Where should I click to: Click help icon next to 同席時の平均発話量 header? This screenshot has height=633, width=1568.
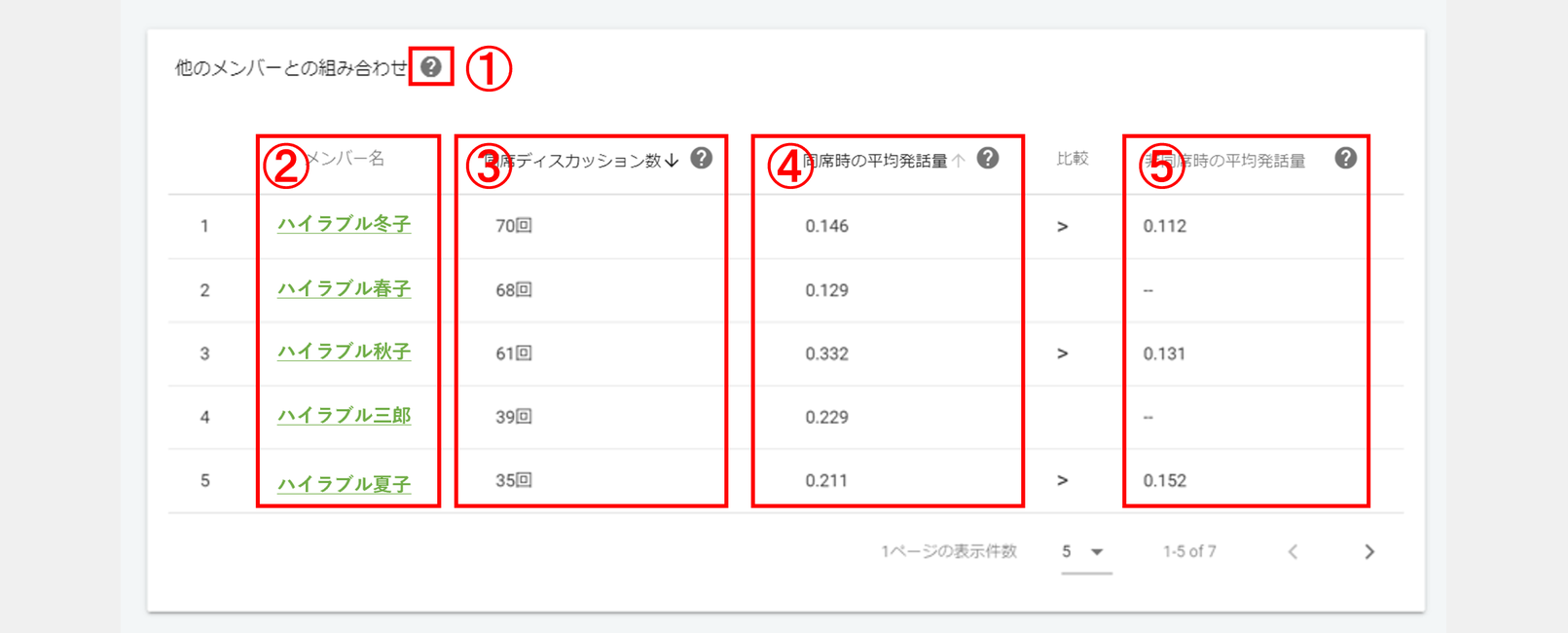988,159
